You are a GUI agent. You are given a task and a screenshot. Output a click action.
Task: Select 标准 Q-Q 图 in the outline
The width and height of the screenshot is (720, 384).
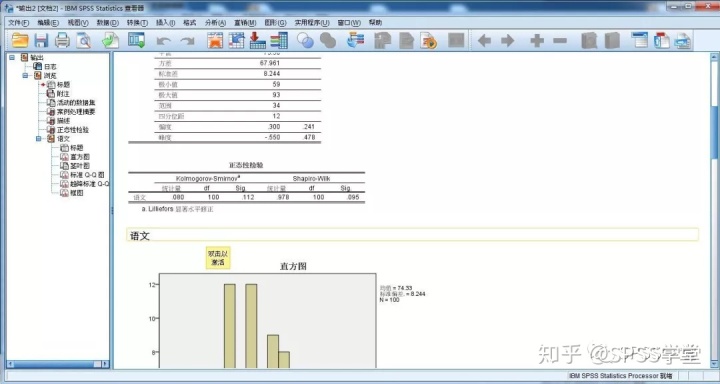pos(87,175)
